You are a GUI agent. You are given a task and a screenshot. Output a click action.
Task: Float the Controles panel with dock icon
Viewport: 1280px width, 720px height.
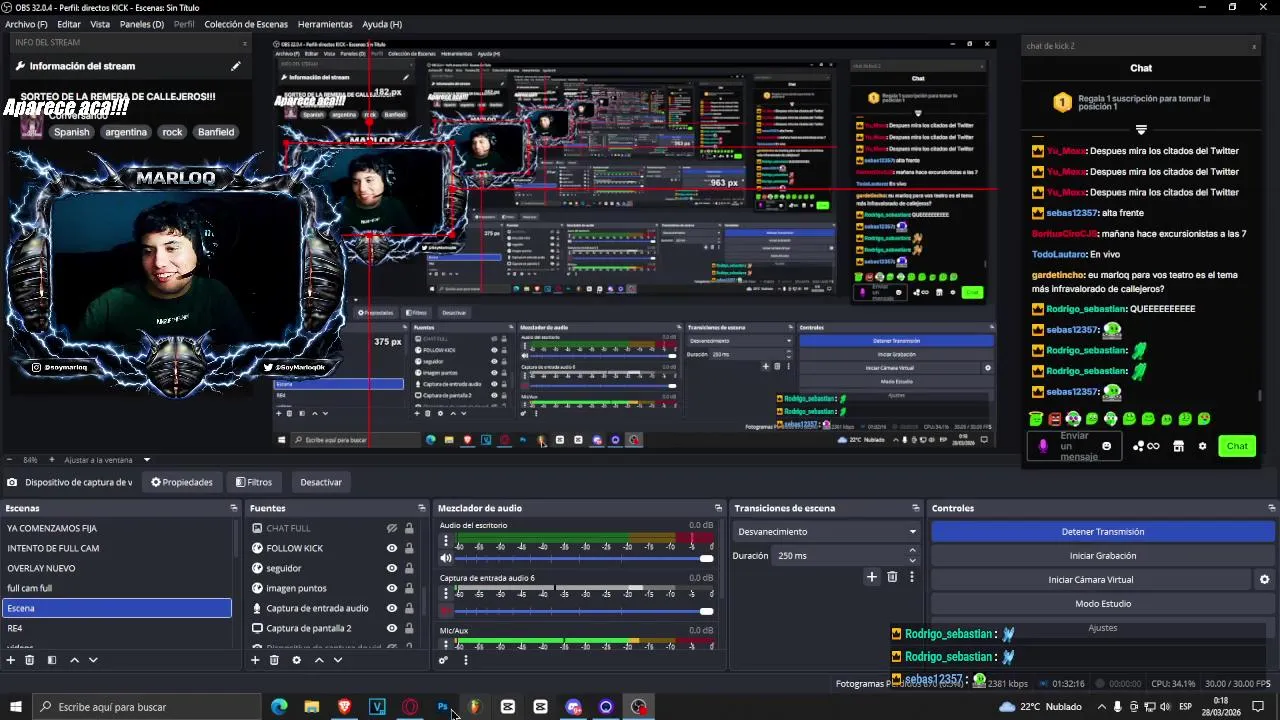coord(1272,508)
